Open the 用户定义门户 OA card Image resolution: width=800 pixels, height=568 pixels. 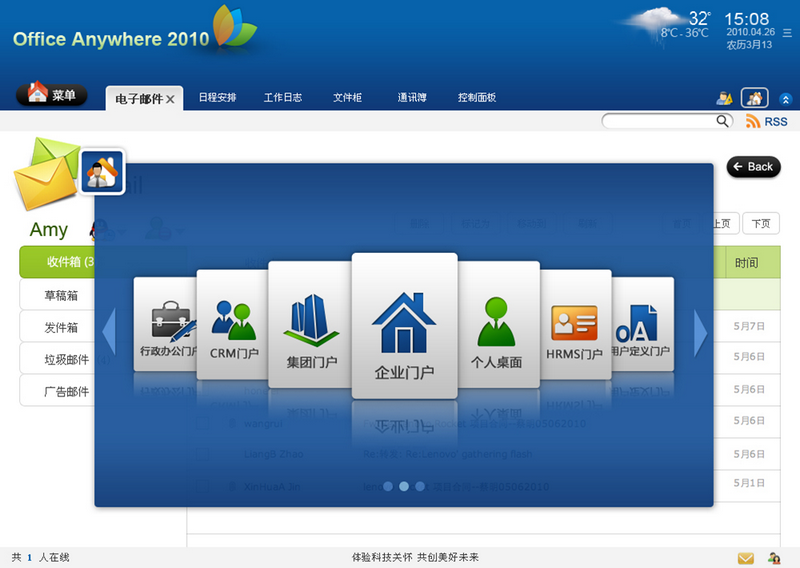tap(642, 325)
